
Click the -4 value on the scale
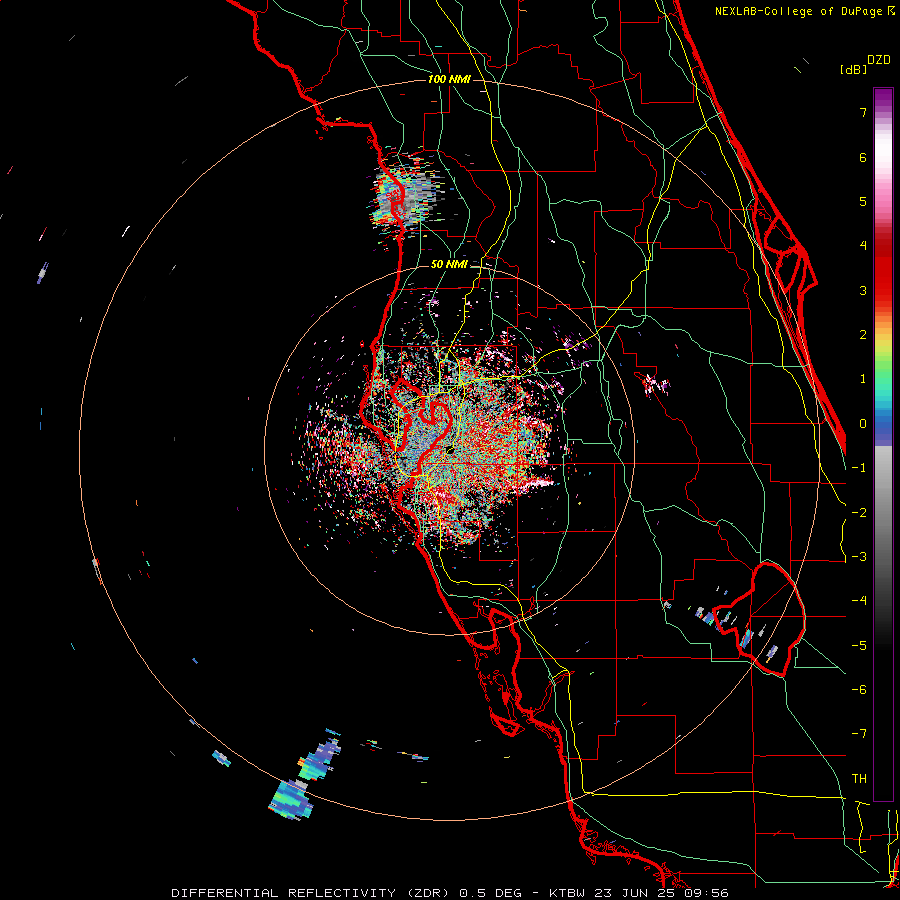click(859, 601)
